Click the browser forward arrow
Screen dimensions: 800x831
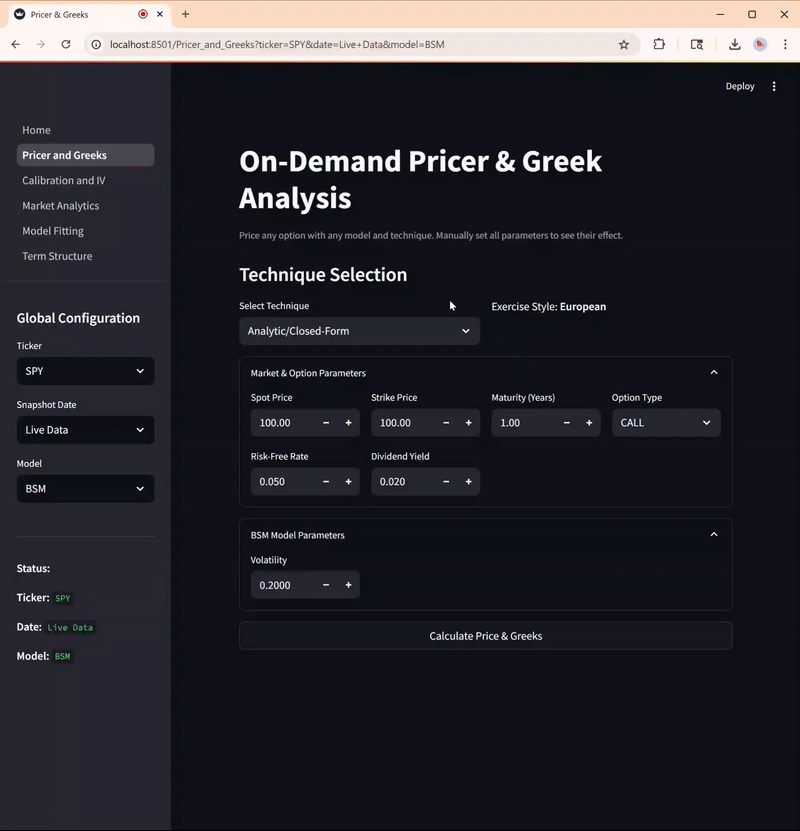41,45
